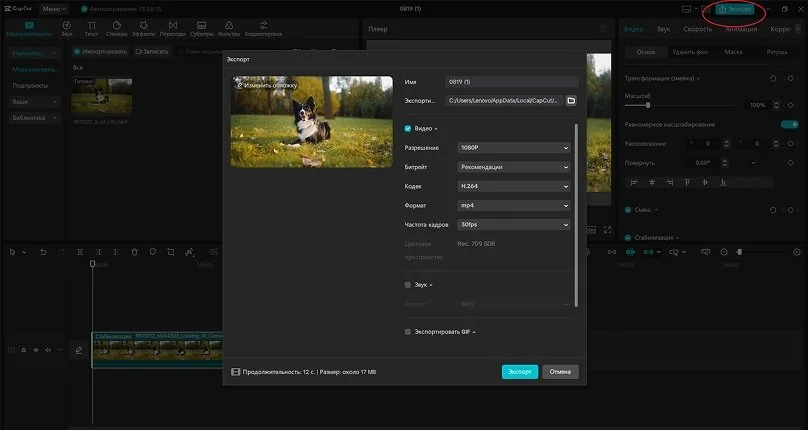Click the undo arrow in timeline toolbar

click(43, 252)
